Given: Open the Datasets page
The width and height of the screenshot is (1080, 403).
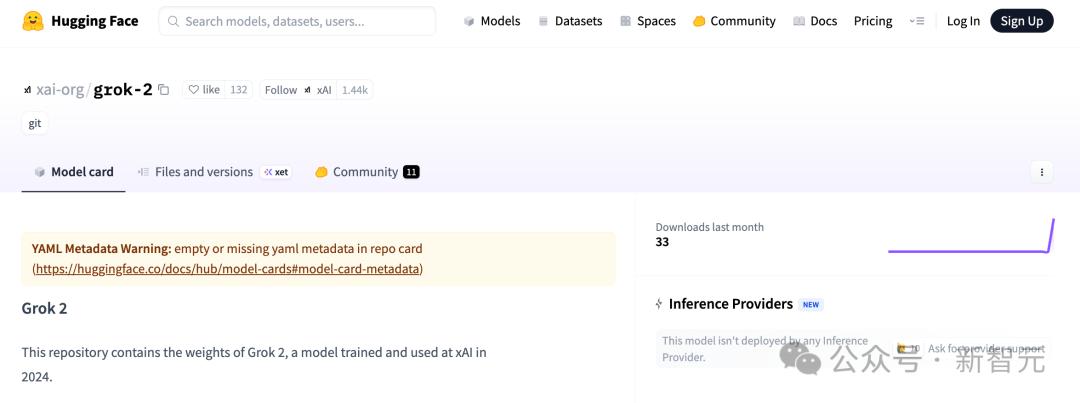Looking at the screenshot, I should point(570,21).
